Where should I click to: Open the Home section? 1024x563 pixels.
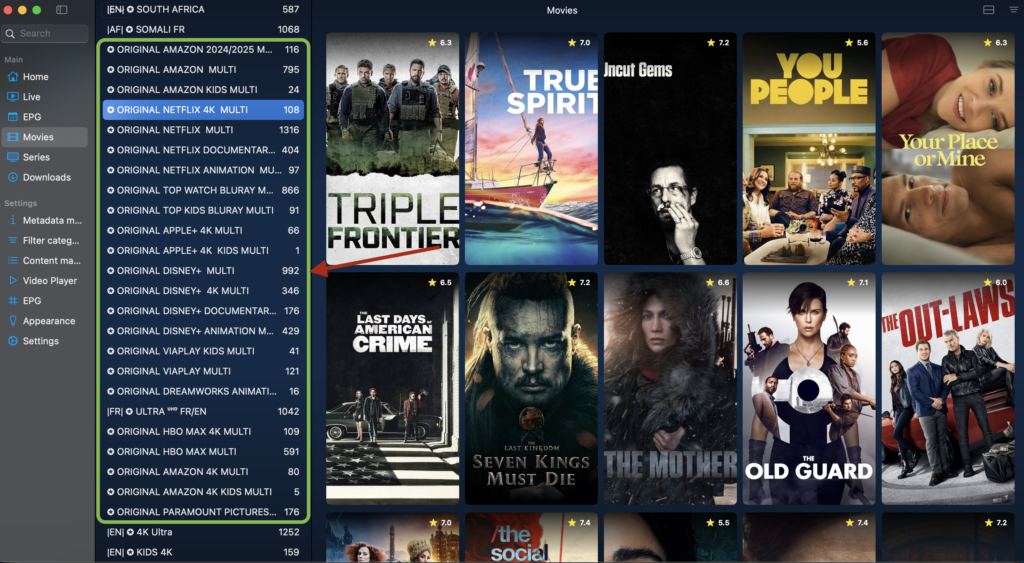pos(45,76)
